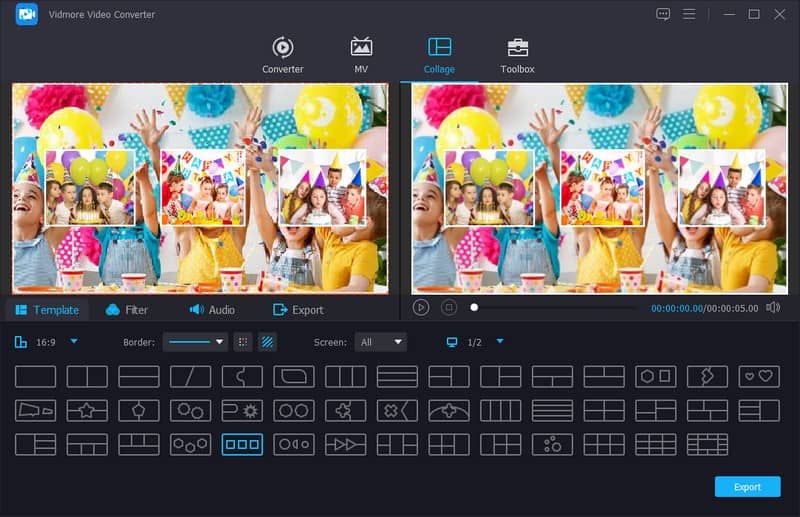
Task: Select the rounded rectangle inset template
Action: (294, 377)
